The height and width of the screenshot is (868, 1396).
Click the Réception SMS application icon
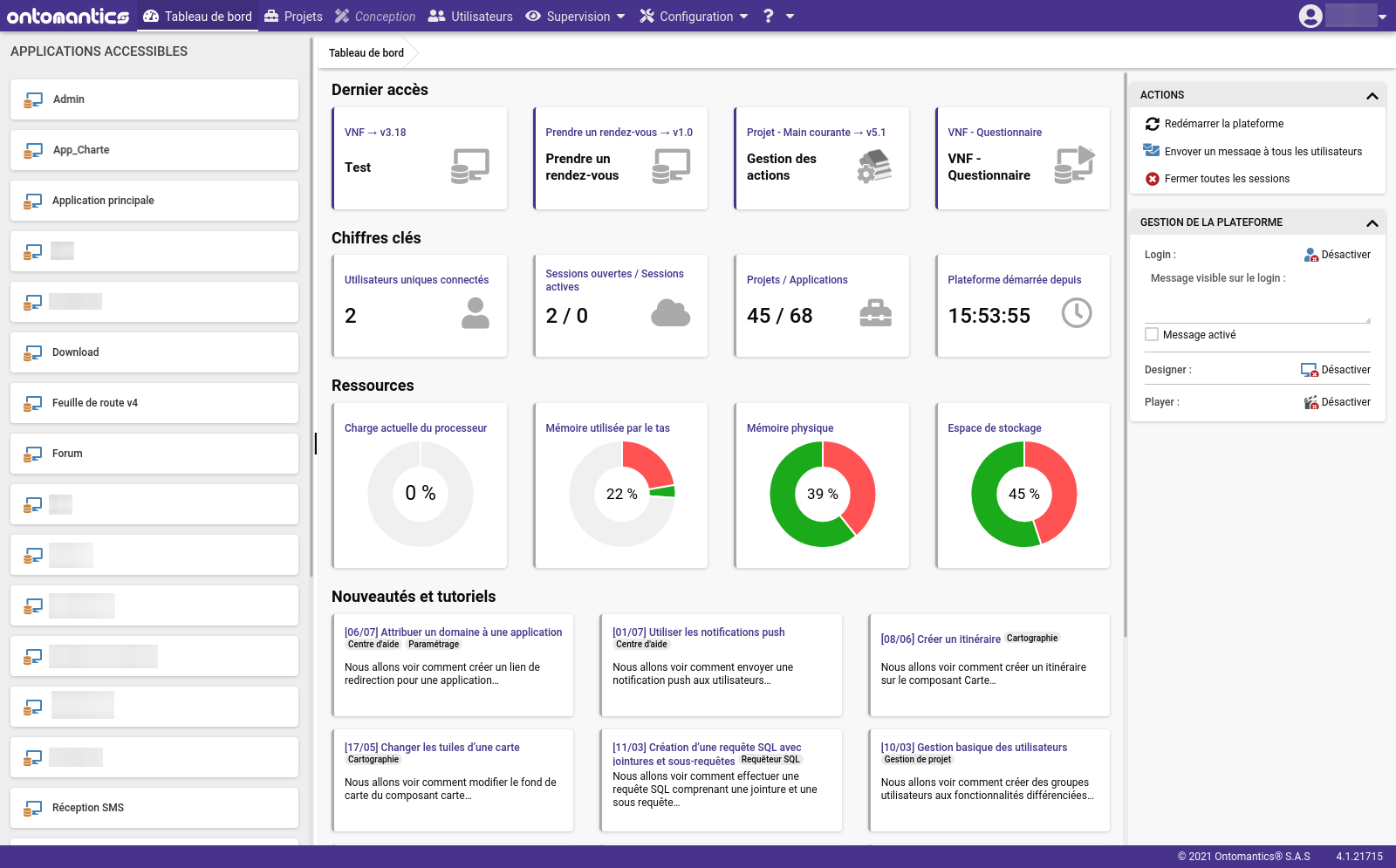[x=33, y=808]
